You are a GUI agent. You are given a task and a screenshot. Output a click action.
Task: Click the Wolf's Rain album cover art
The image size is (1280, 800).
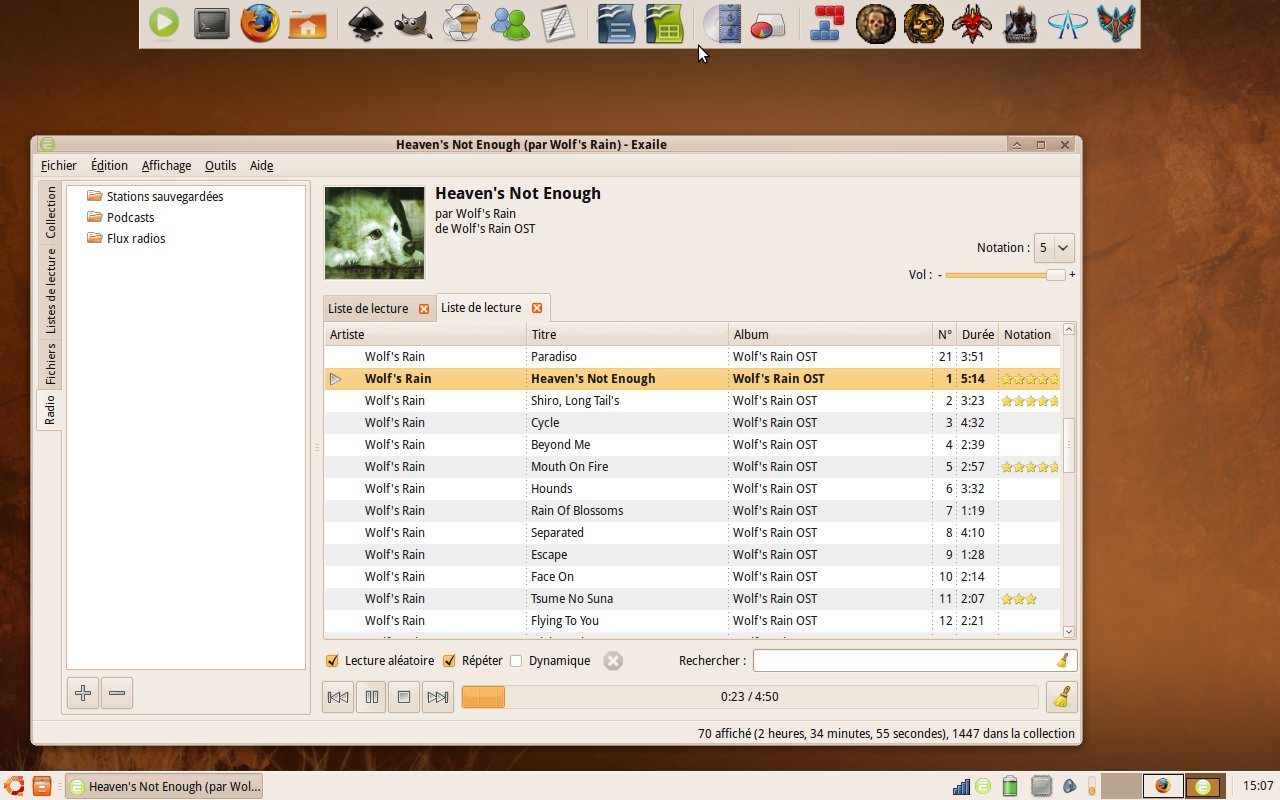click(x=375, y=233)
